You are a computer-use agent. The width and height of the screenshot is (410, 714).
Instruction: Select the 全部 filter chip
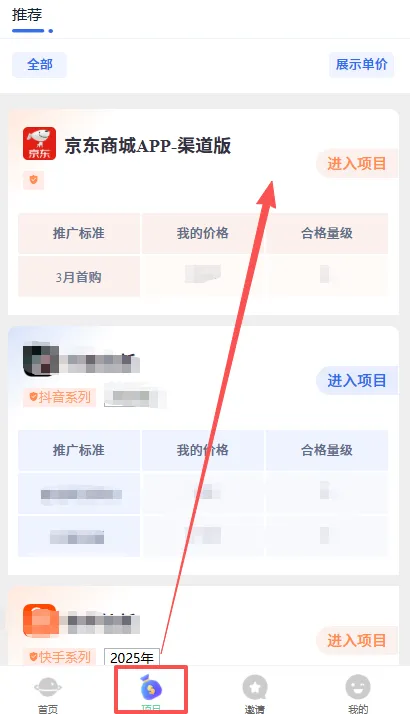pyautogui.click(x=40, y=65)
